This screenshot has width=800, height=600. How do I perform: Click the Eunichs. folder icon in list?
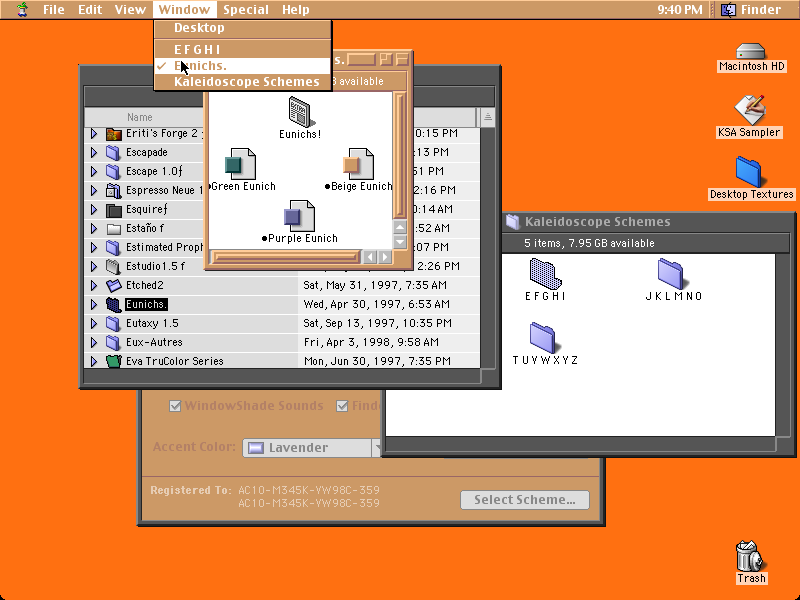pyautogui.click(x=113, y=305)
